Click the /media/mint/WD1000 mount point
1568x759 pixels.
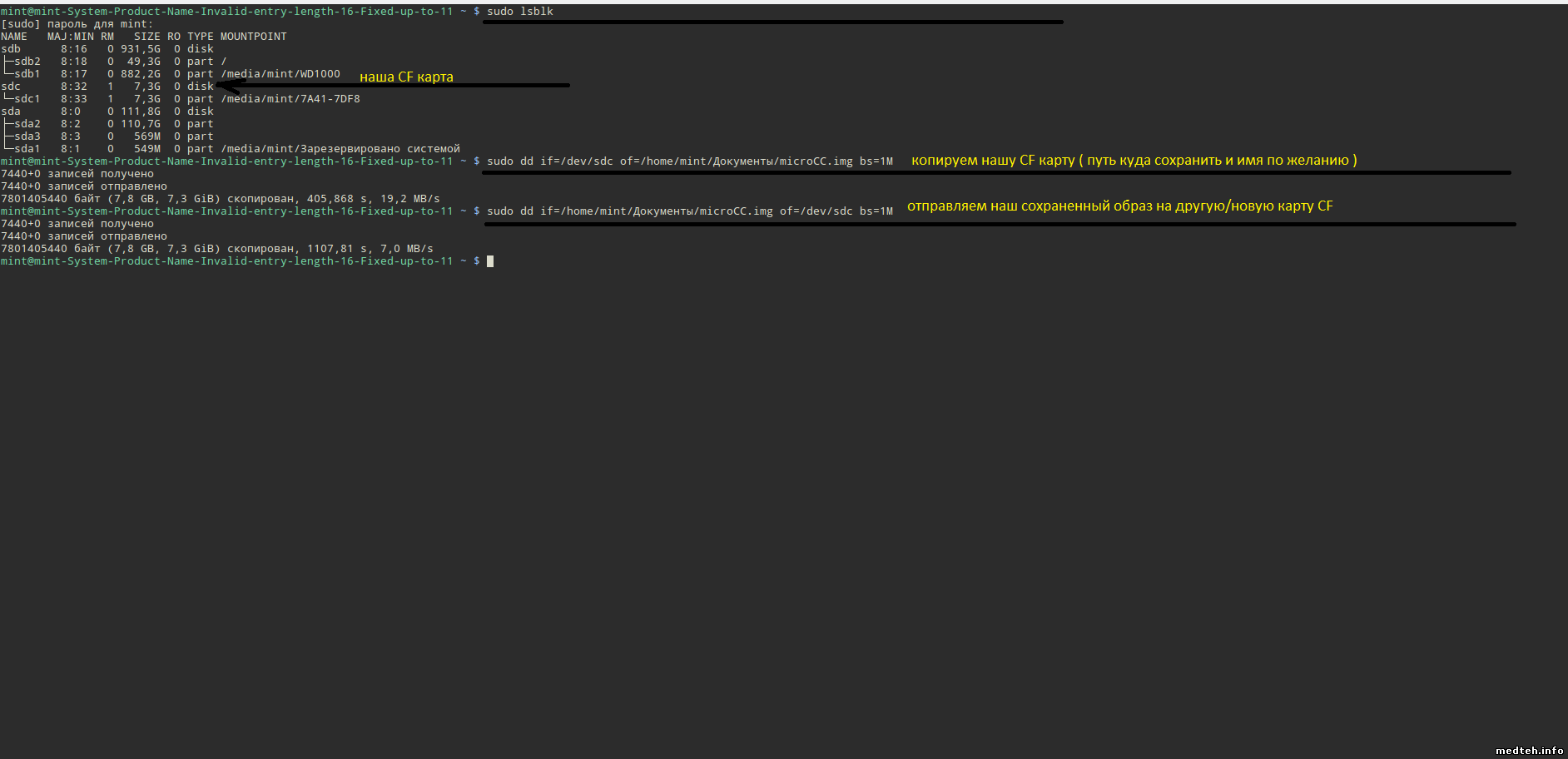click(280, 74)
